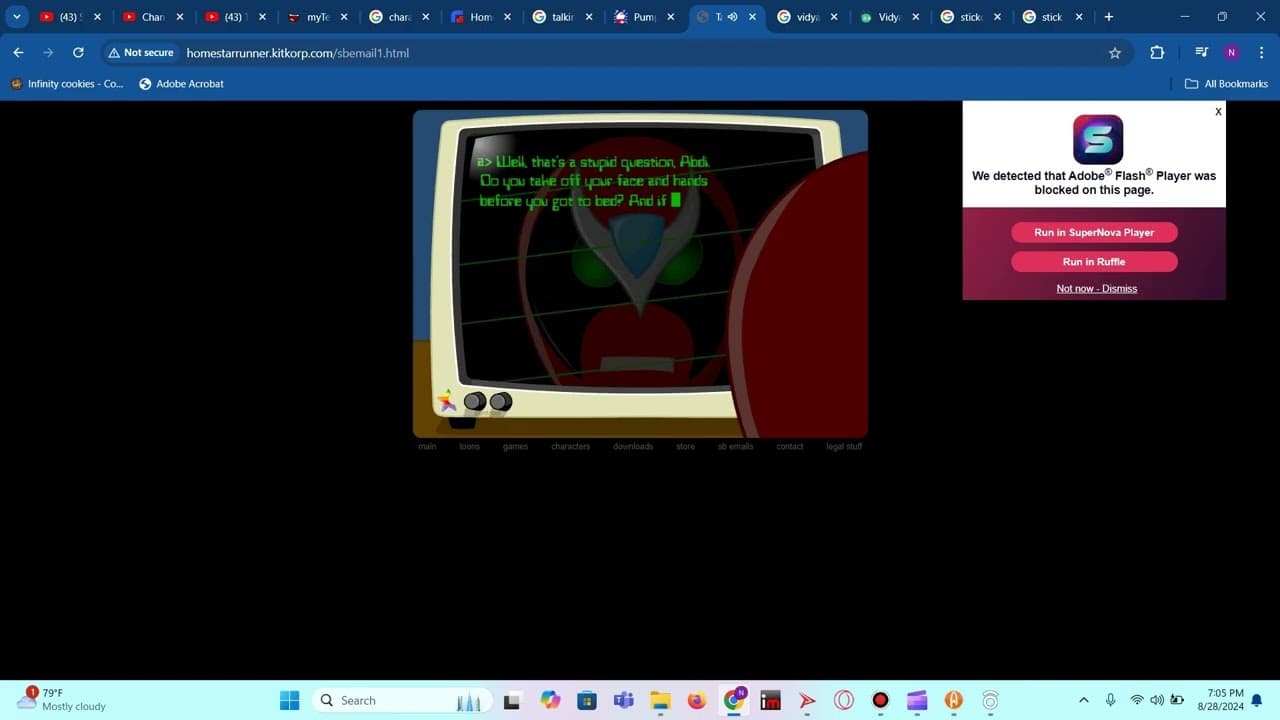The width and height of the screenshot is (1280, 720).
Task: Click the browser forward arrow
Action: coord(48,53)
